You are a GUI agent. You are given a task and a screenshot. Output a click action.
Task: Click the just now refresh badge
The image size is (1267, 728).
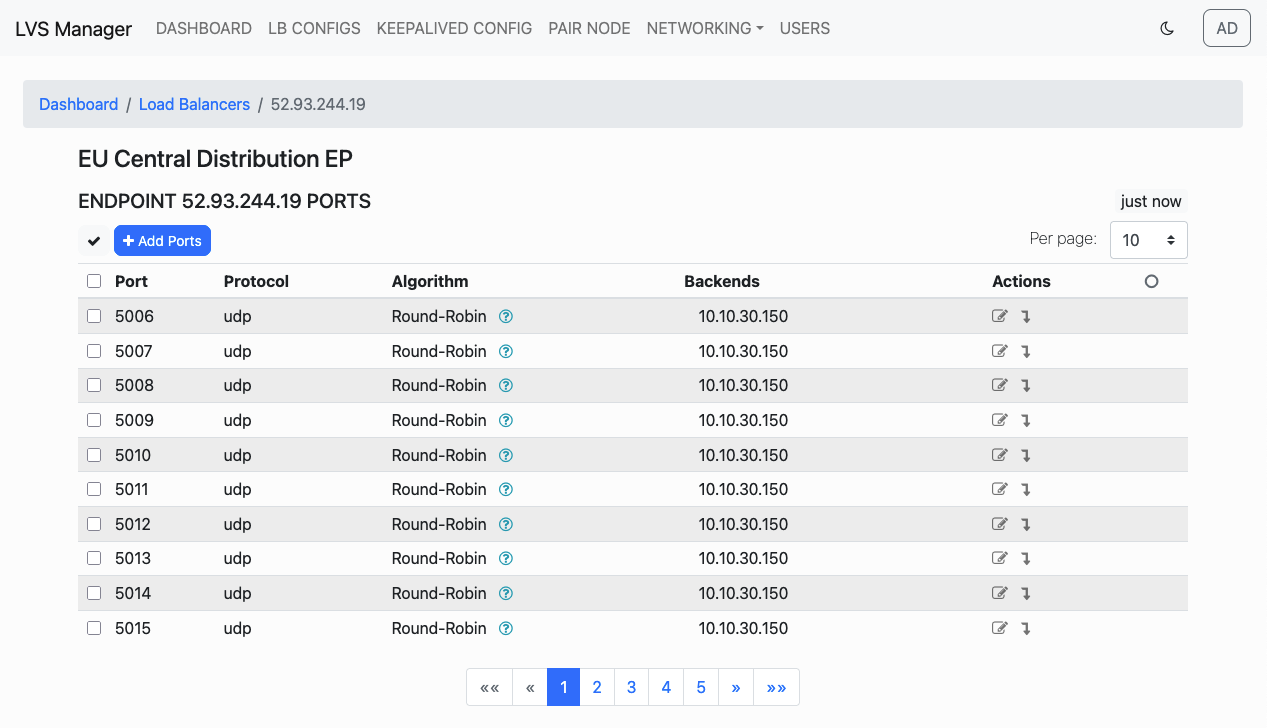coord(1151,201)
